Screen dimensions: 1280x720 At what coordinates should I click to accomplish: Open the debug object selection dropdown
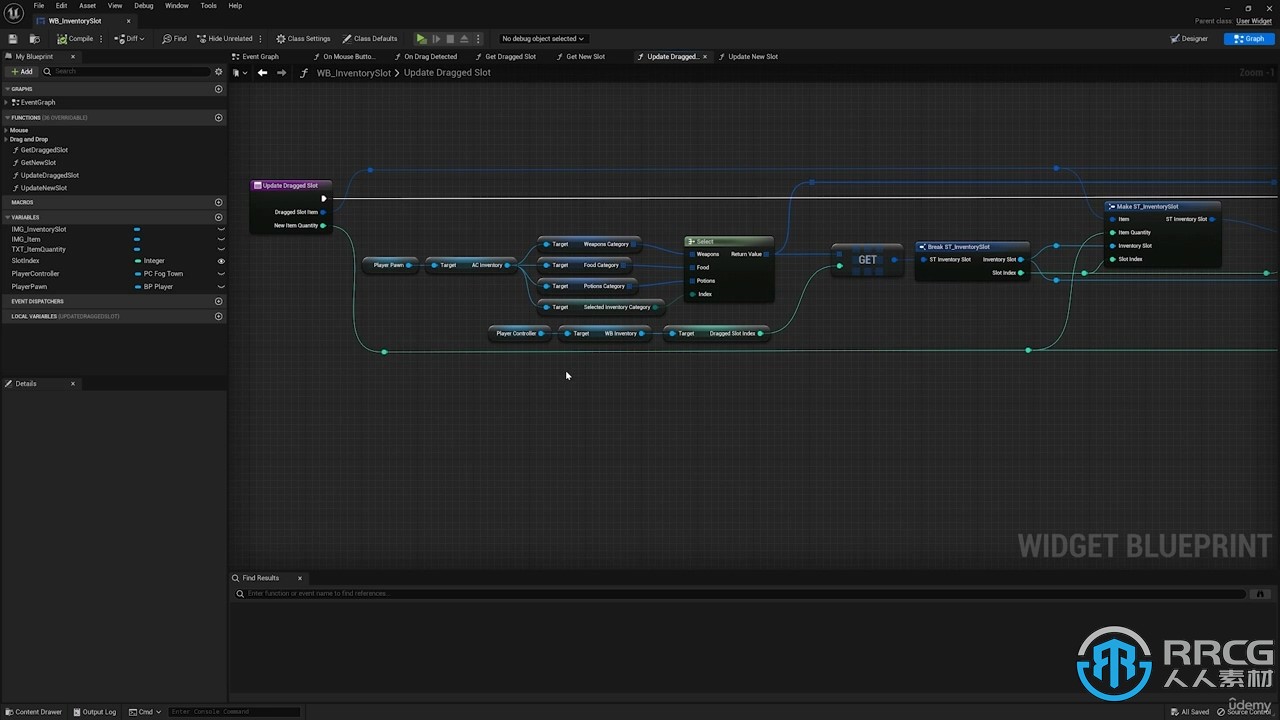click(x=543, y=39)
